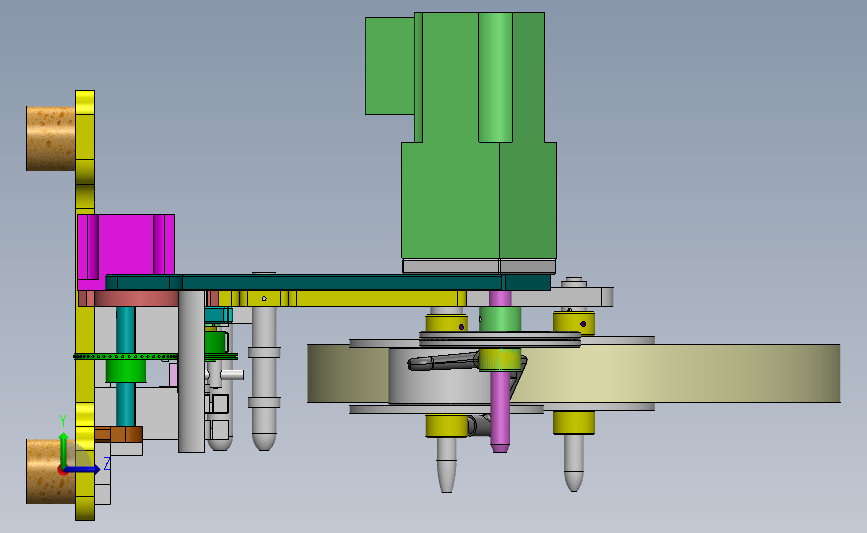Click the blue Z axis label
Viewport: 867px width, 533px height.
pyautogui.click(x=107, y=463)
